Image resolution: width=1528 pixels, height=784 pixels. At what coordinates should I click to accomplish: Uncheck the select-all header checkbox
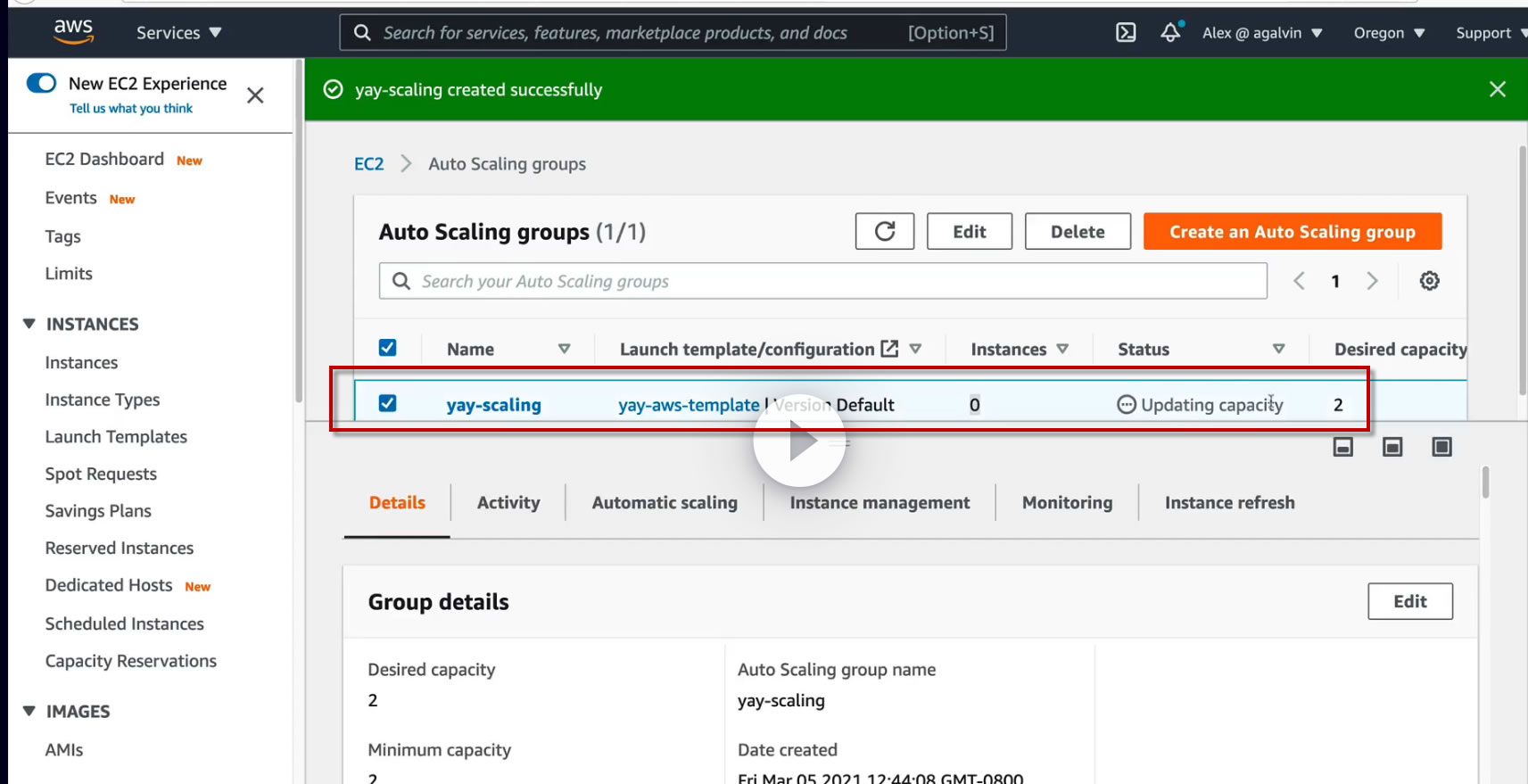pos(387,348)
